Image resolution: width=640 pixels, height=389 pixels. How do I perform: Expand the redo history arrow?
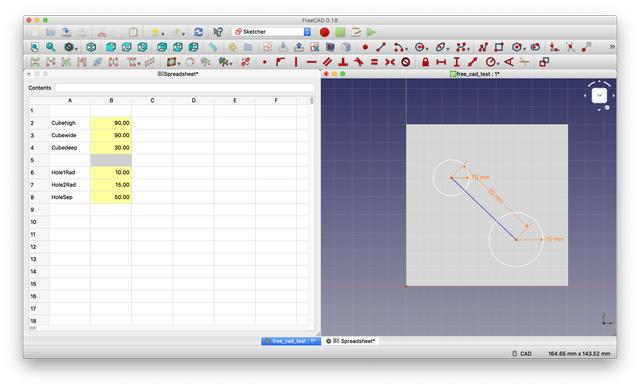pos(183,34)
